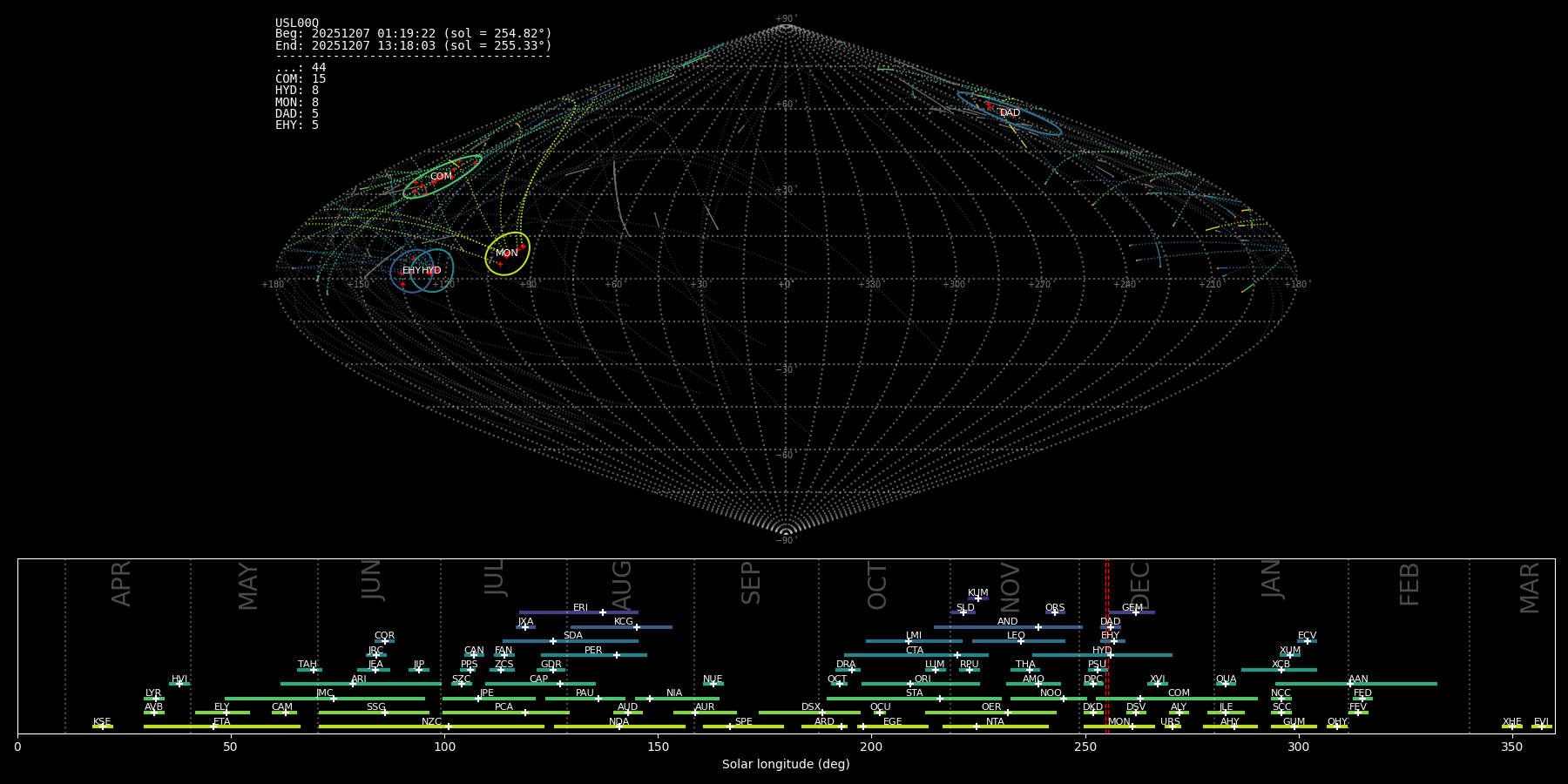Click the COM radiant label on sky map
Viewport: 1568px width, 784px height.
coord(441,177)
